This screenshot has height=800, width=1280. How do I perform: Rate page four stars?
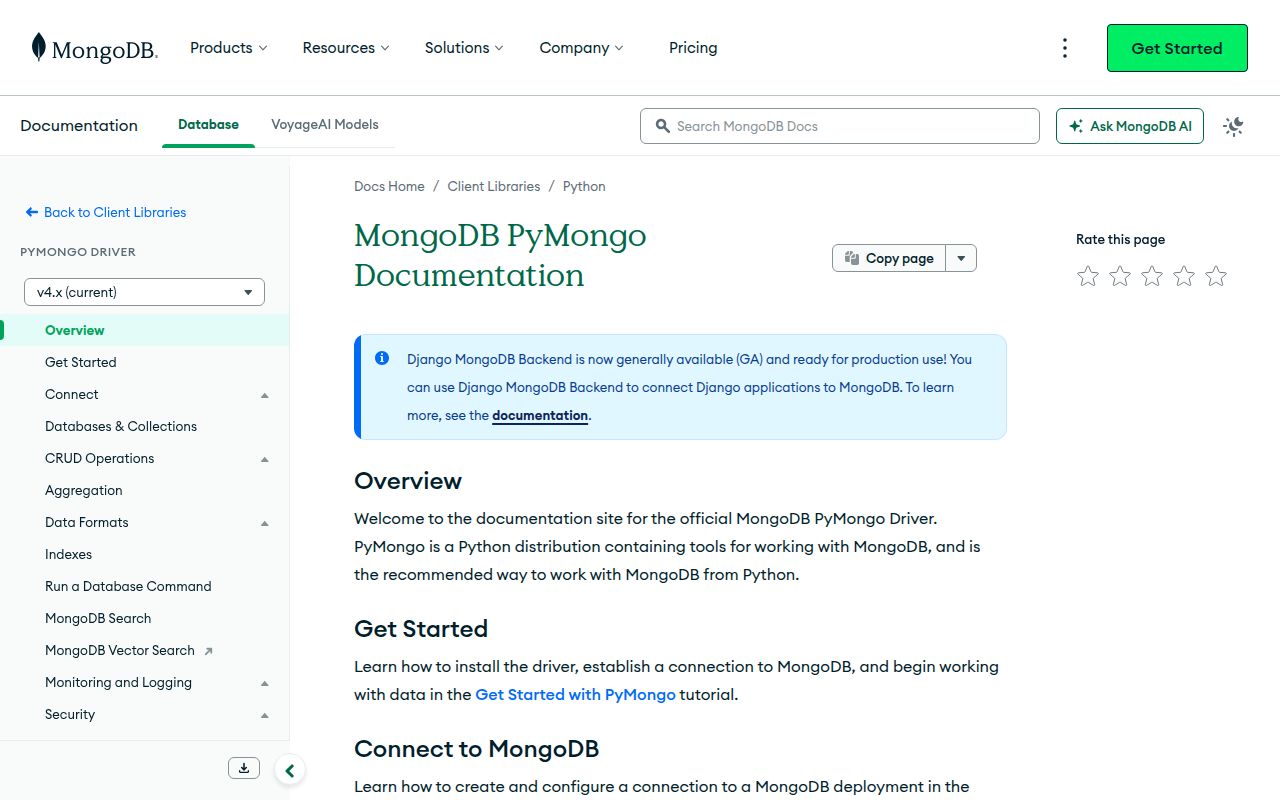[x=1184, y=276]
